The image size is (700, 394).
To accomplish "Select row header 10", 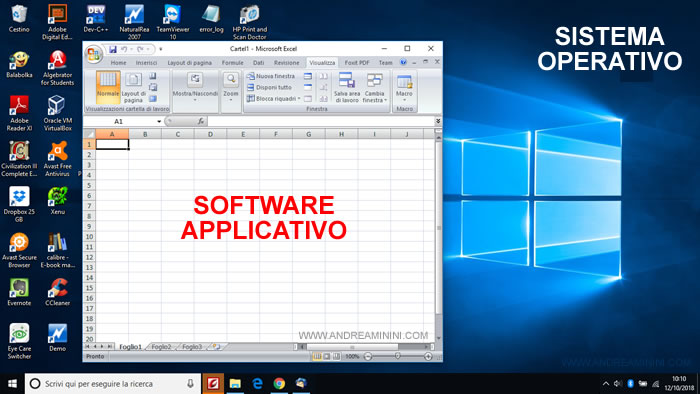I will [x=89, y=236].
